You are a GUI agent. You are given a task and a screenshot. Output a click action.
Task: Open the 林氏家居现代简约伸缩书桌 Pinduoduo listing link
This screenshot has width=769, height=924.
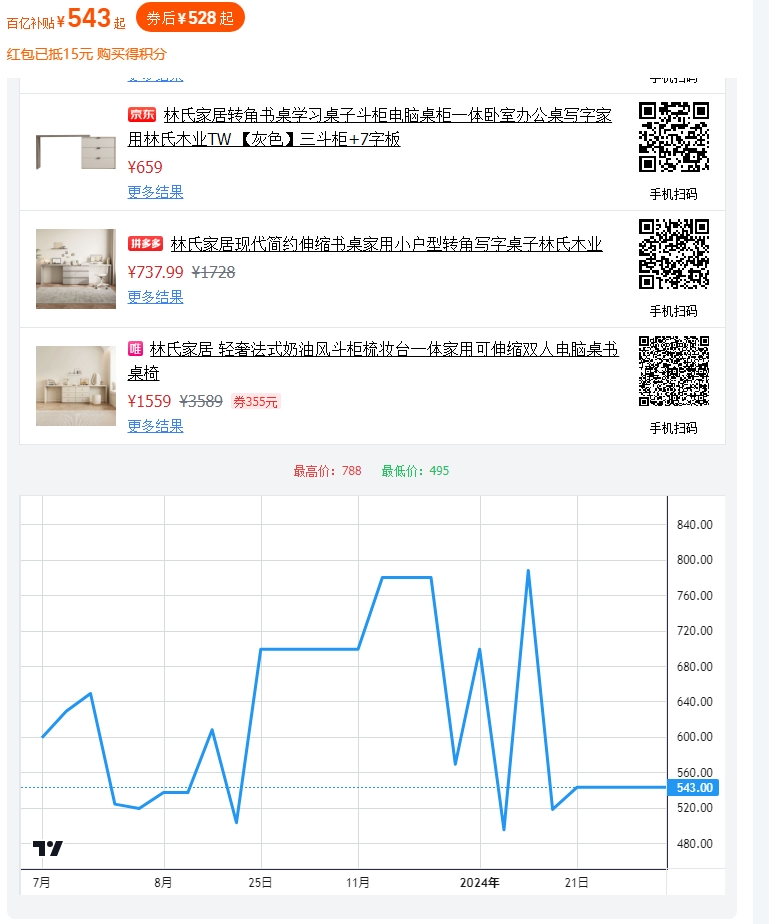[387, 243]
